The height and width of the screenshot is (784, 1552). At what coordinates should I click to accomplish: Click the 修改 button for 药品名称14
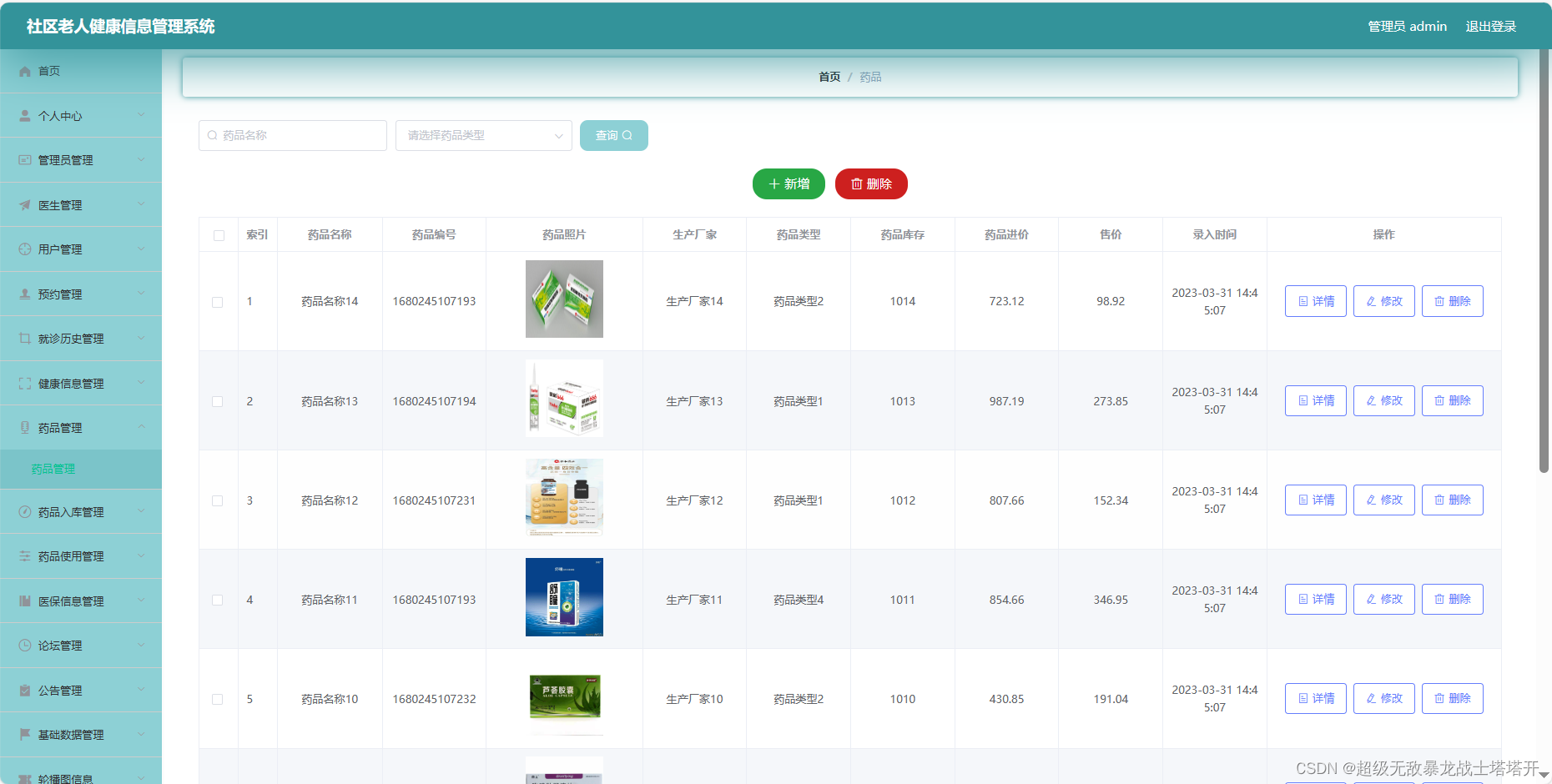click(x=1384, y=301)
